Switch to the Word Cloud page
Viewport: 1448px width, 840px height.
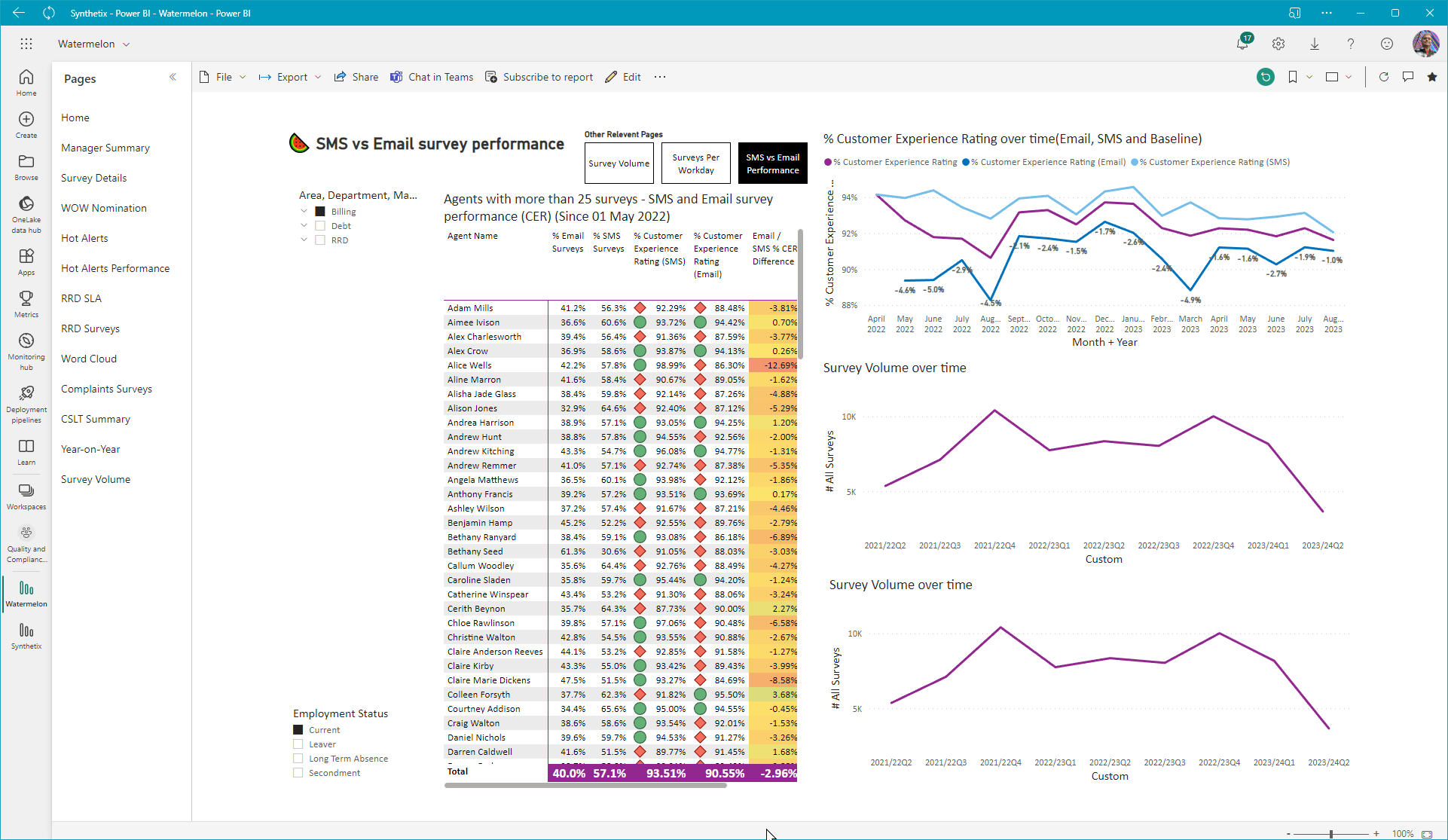pyautogui.click(x=89, y=359)
